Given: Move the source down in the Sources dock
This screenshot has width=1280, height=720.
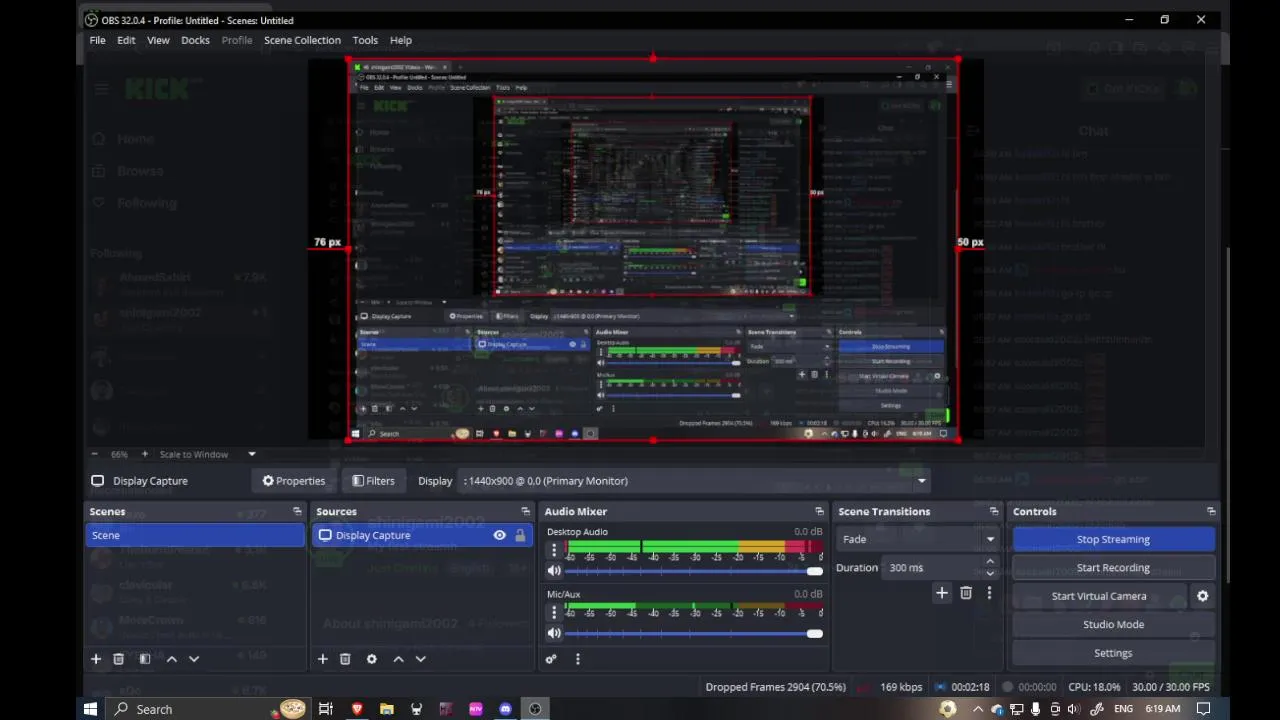Looking at the screenshot, I should coord(421,659).
